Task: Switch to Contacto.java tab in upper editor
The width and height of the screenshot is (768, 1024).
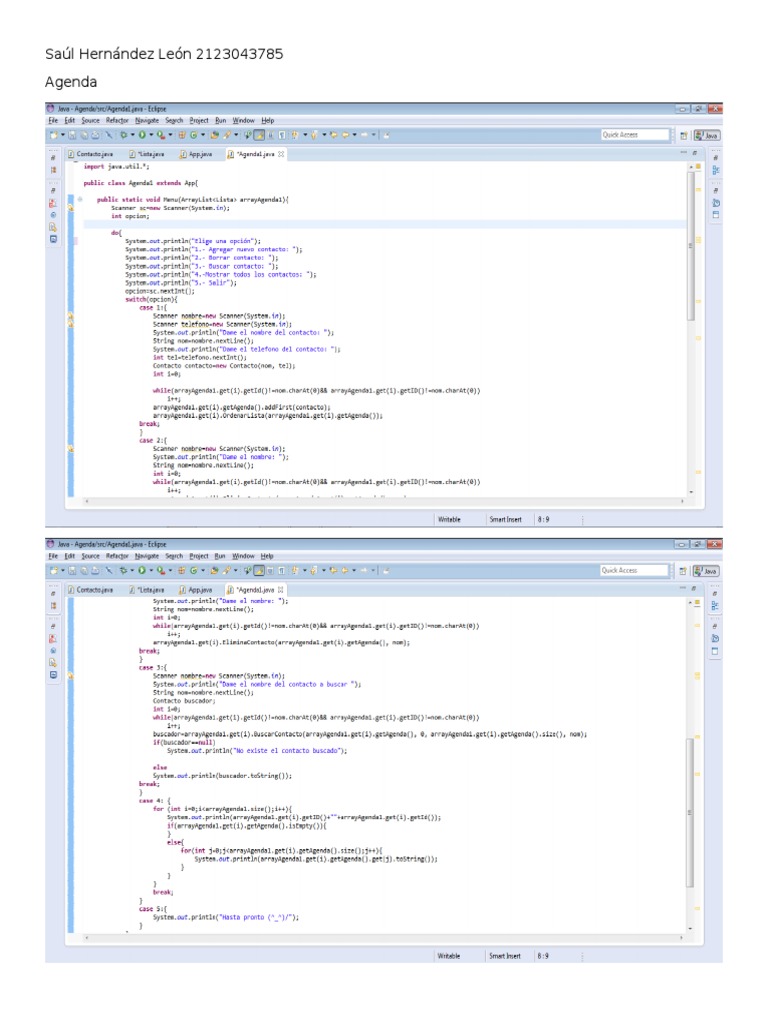Action: (x=93, y=154)
